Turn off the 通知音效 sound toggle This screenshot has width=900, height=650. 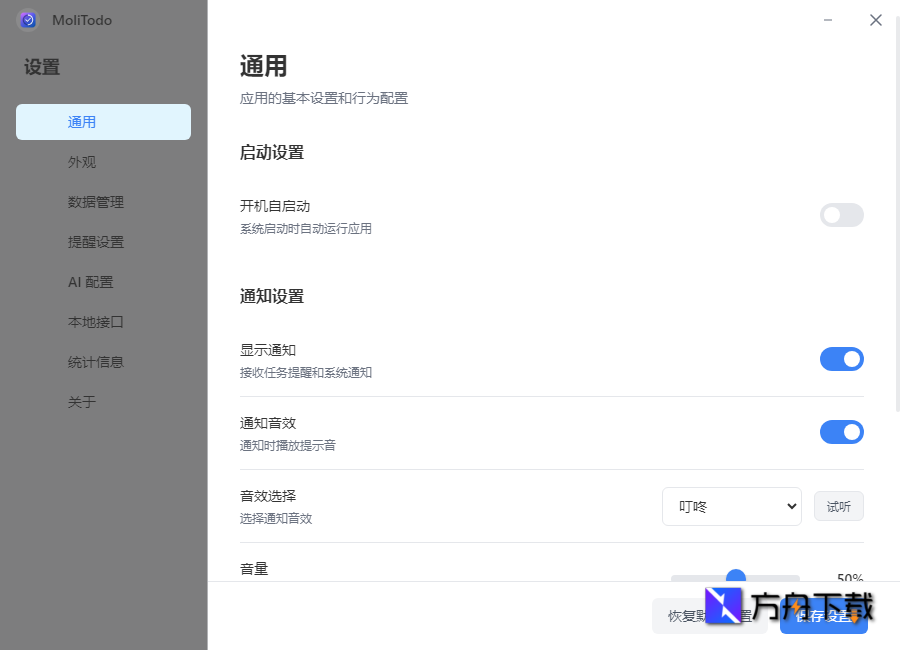point(841,432)
